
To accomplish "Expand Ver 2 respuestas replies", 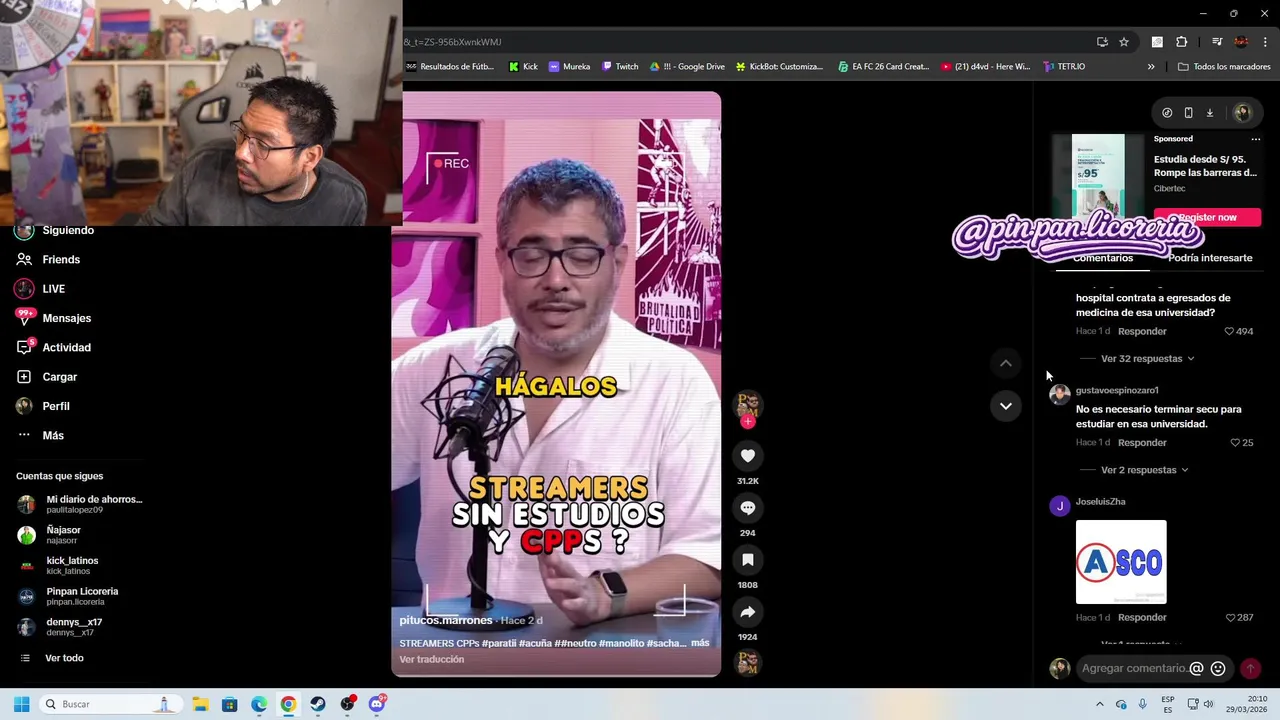I will click(x=1144, y=470).
